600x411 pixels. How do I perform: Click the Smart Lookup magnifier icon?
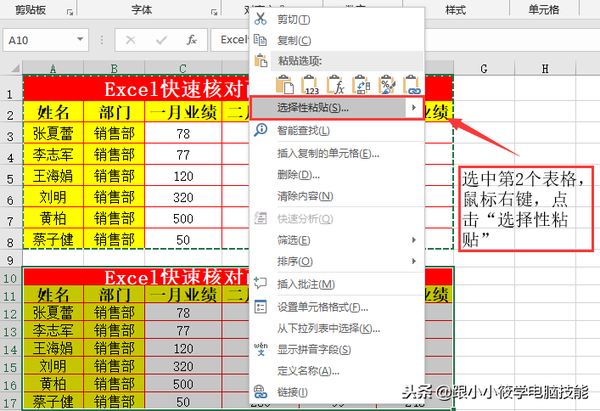point(260,130)
